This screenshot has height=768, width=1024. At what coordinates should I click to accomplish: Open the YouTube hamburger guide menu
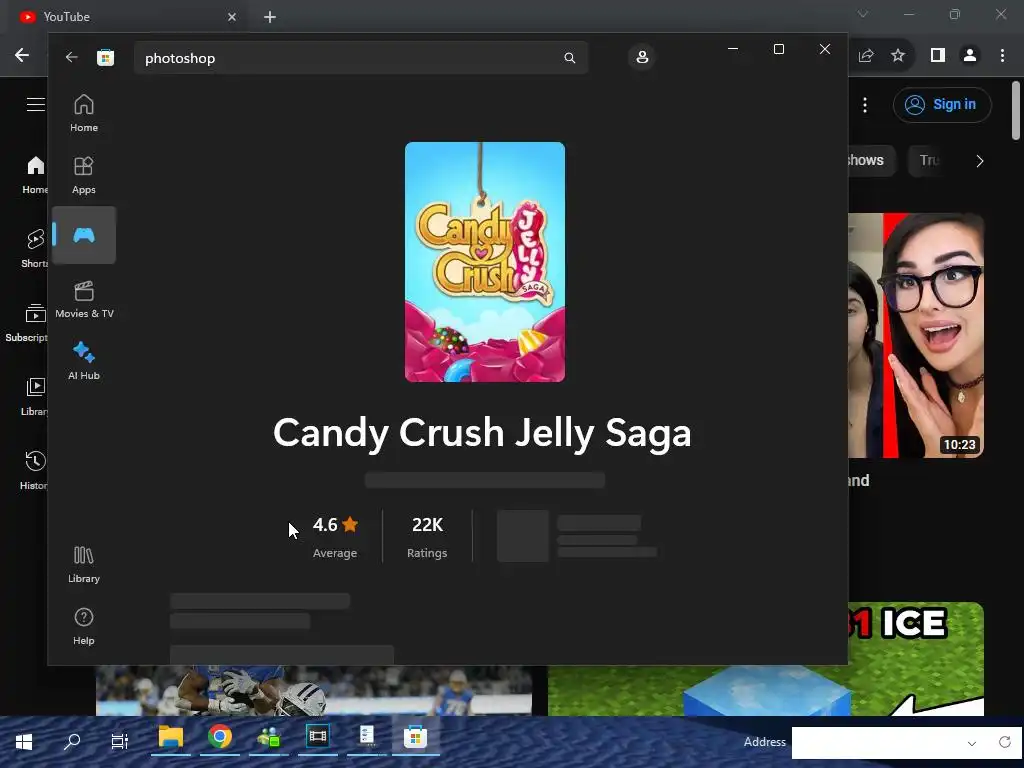pyautogui.click(x=35, y=104)
